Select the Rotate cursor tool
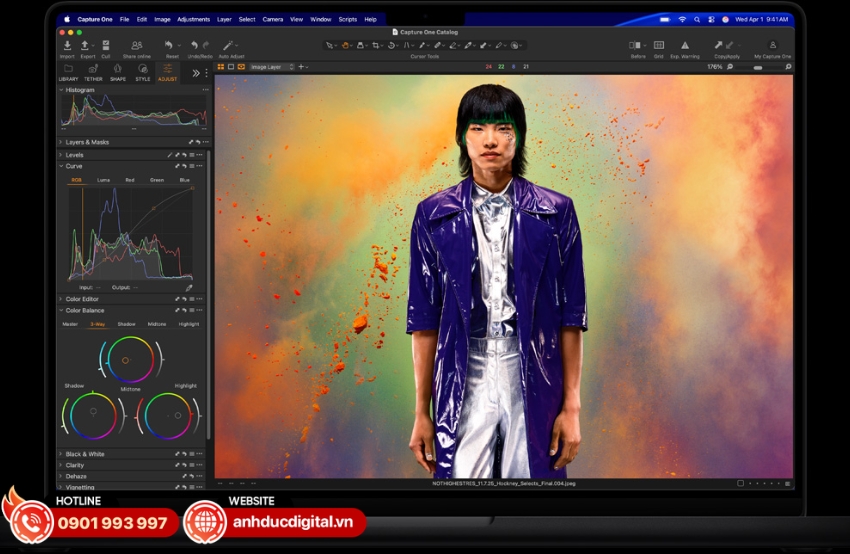850x554 pixels. tap(391, 46)
